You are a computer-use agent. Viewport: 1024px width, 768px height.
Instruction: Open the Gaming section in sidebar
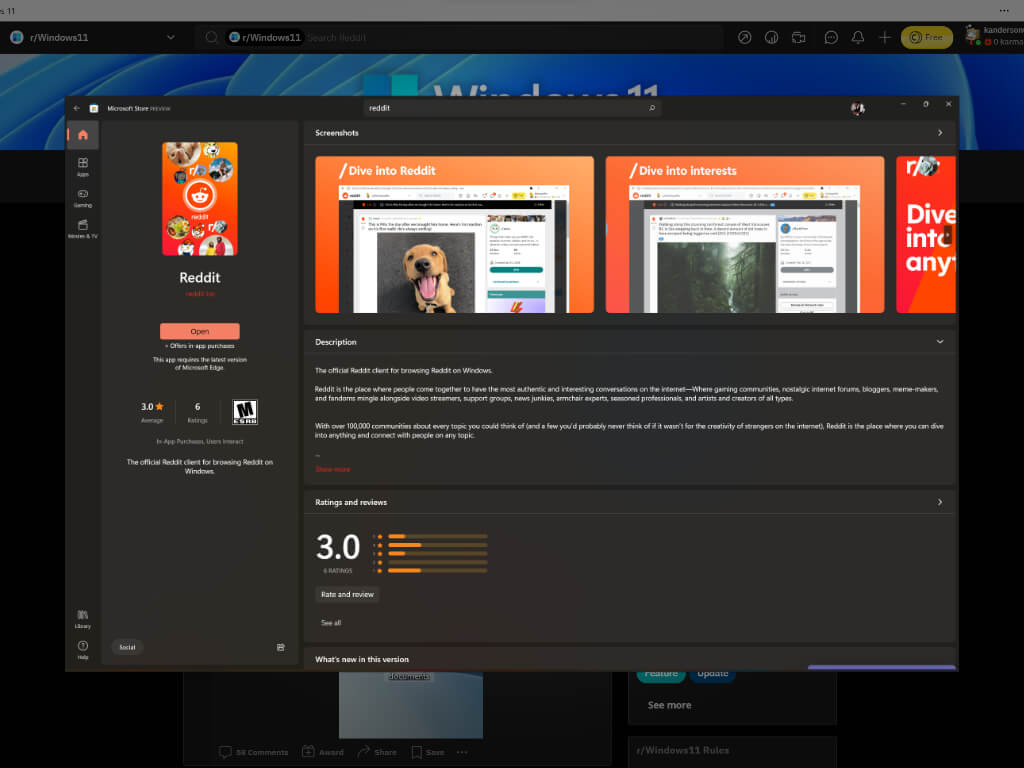pos(83,197)
